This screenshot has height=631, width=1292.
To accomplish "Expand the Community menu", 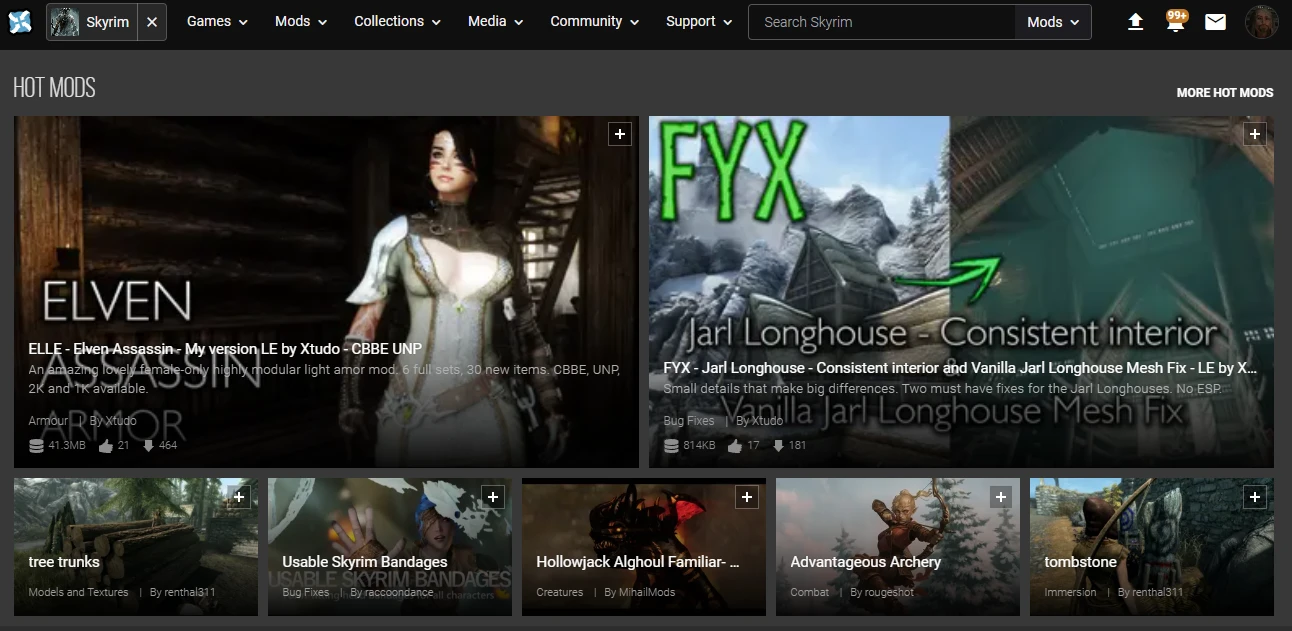I will [x=594, y=21].
